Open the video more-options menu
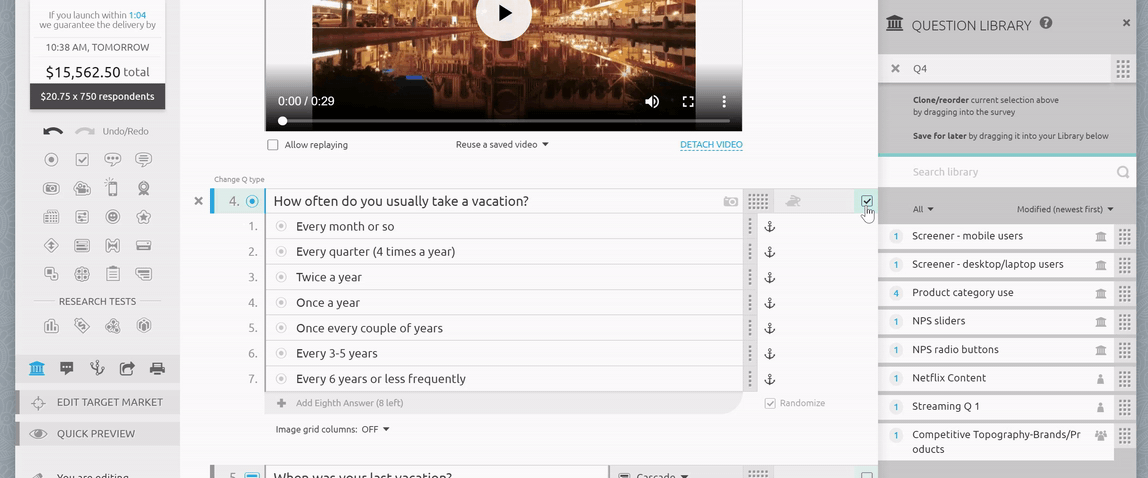Image resolution: width=1148 pixels, height=478 pixels. pos(723,101)
